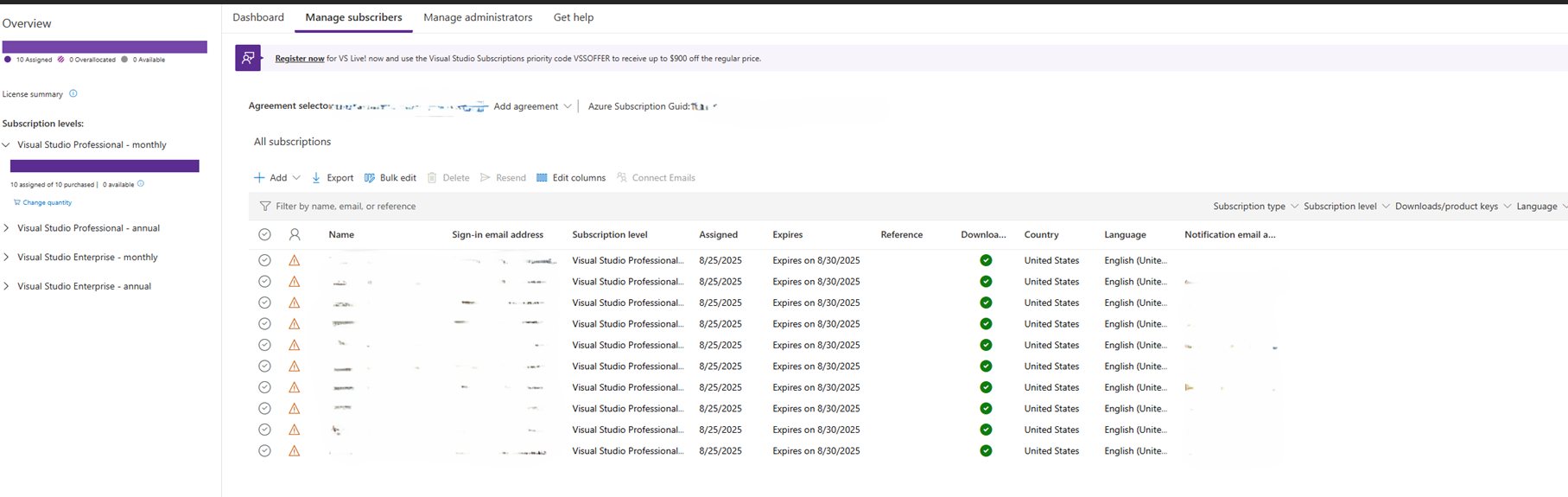Click the person icon in table header
Image resolution: width=1568 pixels, height=497 pixels.
pyautogui.click(x=295, y=234)
